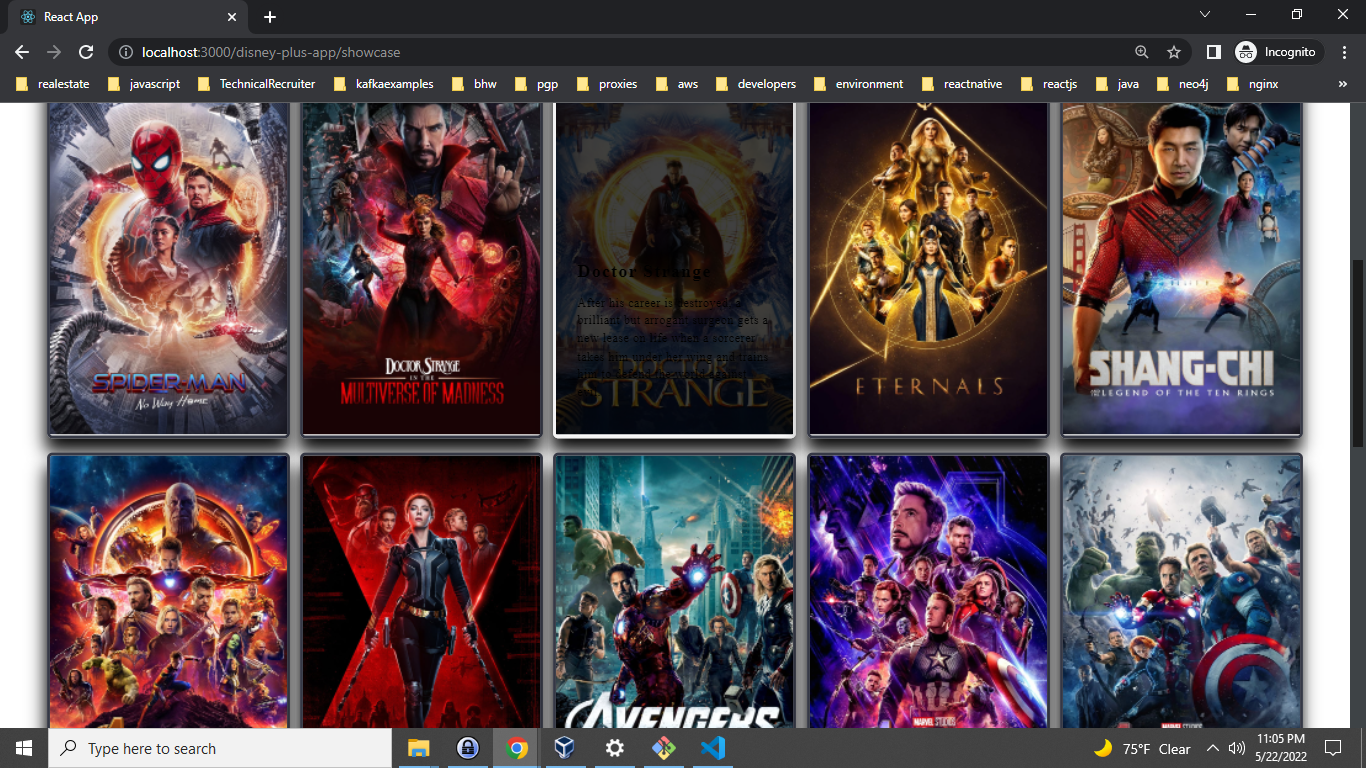The image size is (1366, 768).
Task: Show hidden system tray icons
Action: tap(1212, 748)
